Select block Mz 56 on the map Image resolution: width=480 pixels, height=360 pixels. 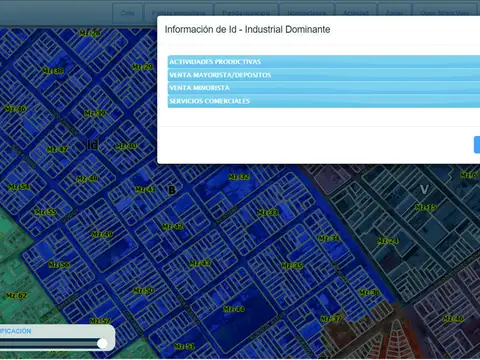pos(59,265)
